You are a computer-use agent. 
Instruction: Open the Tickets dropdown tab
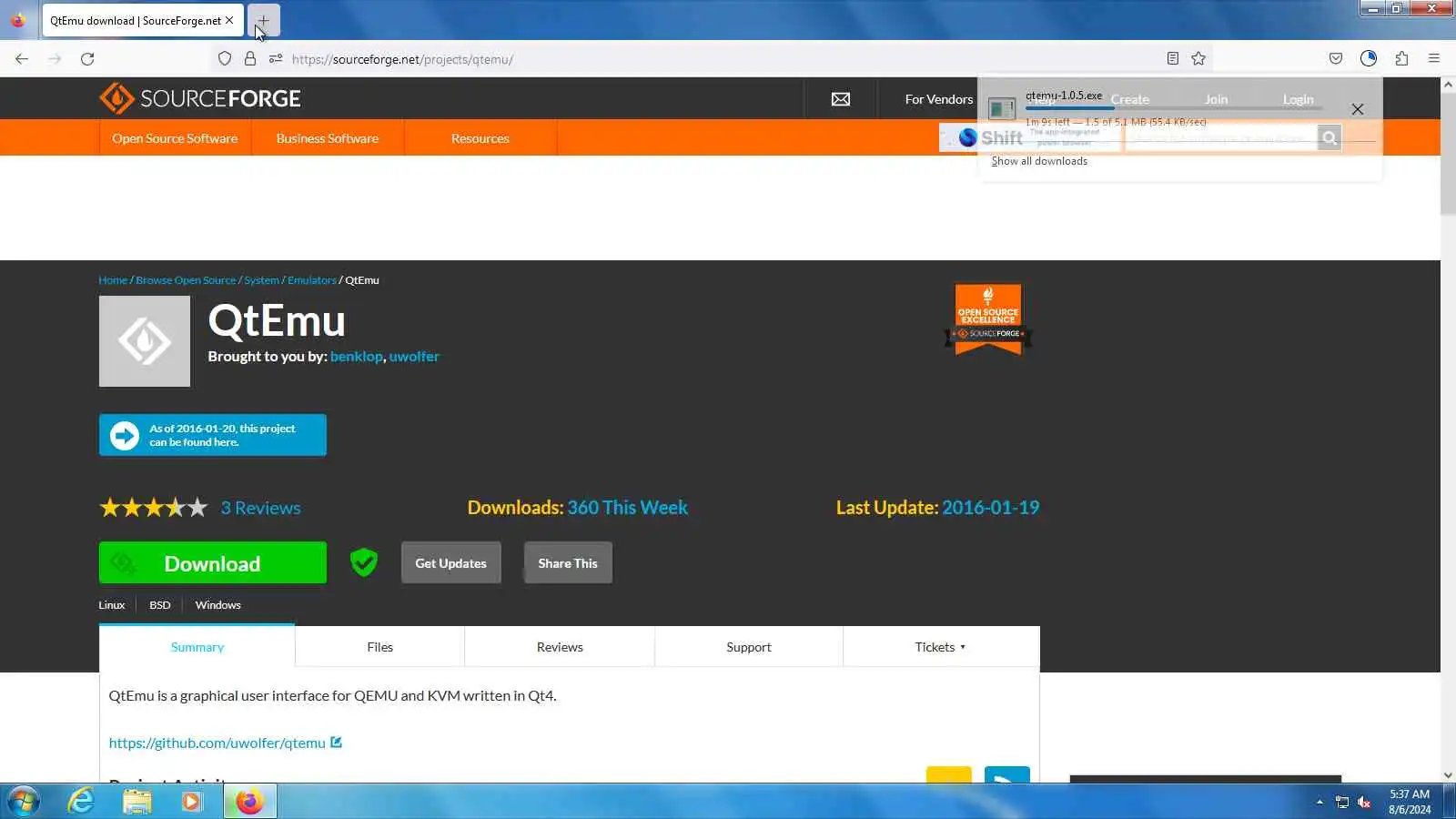(x=941, y=647)
